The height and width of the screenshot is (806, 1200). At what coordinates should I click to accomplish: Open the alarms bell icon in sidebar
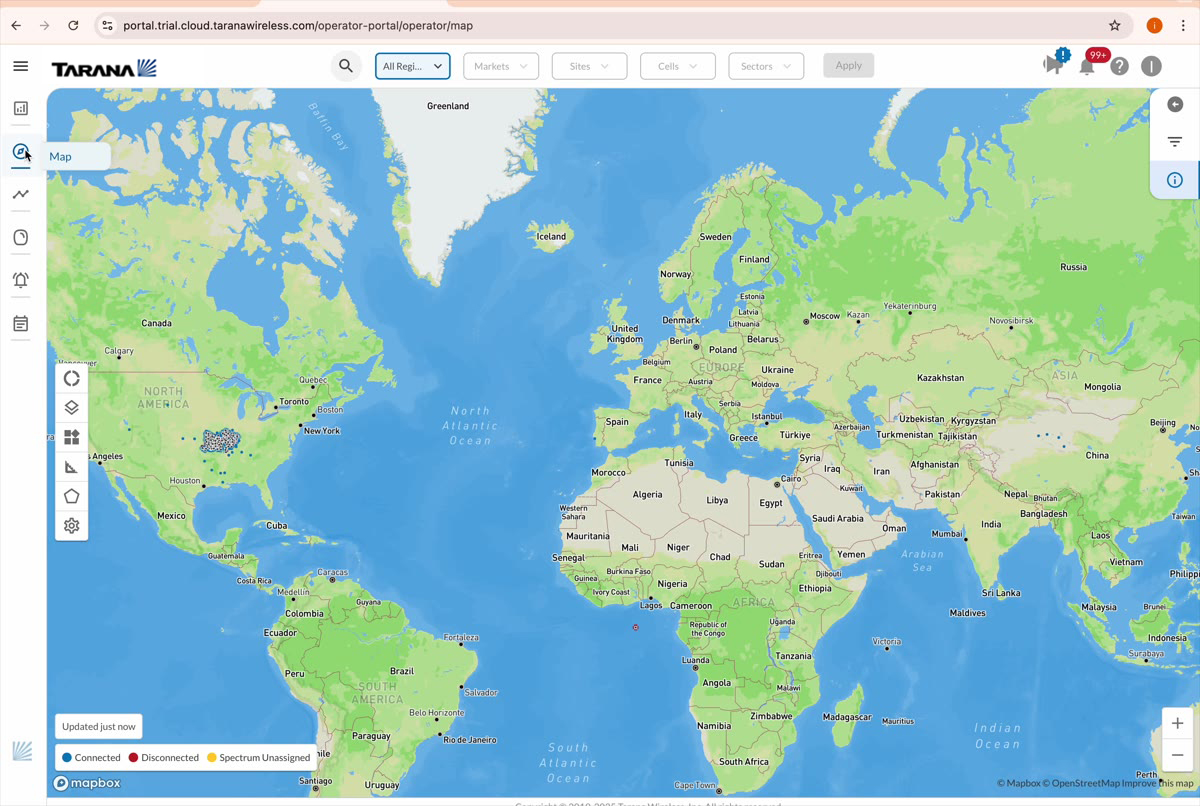20,280
